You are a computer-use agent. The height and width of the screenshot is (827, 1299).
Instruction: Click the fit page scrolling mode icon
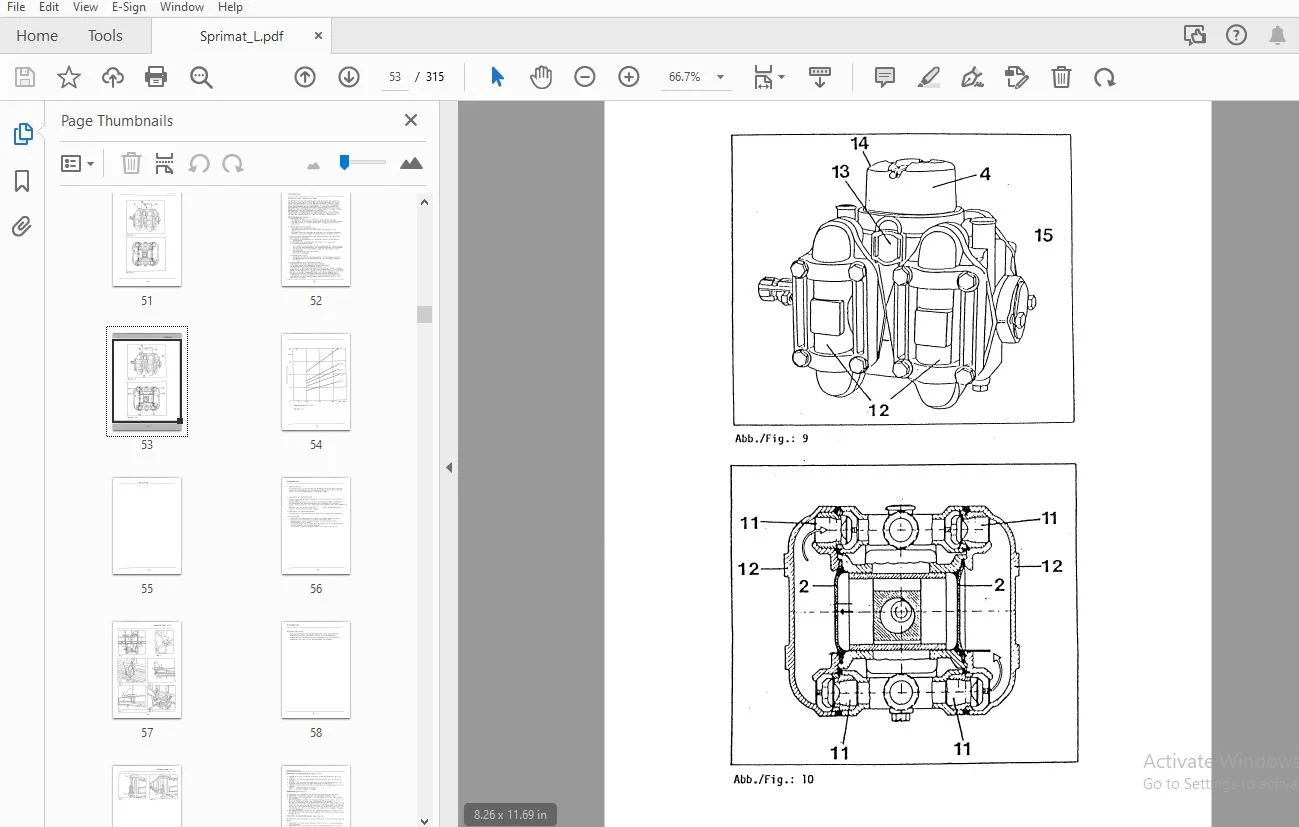tap(764, 77)
